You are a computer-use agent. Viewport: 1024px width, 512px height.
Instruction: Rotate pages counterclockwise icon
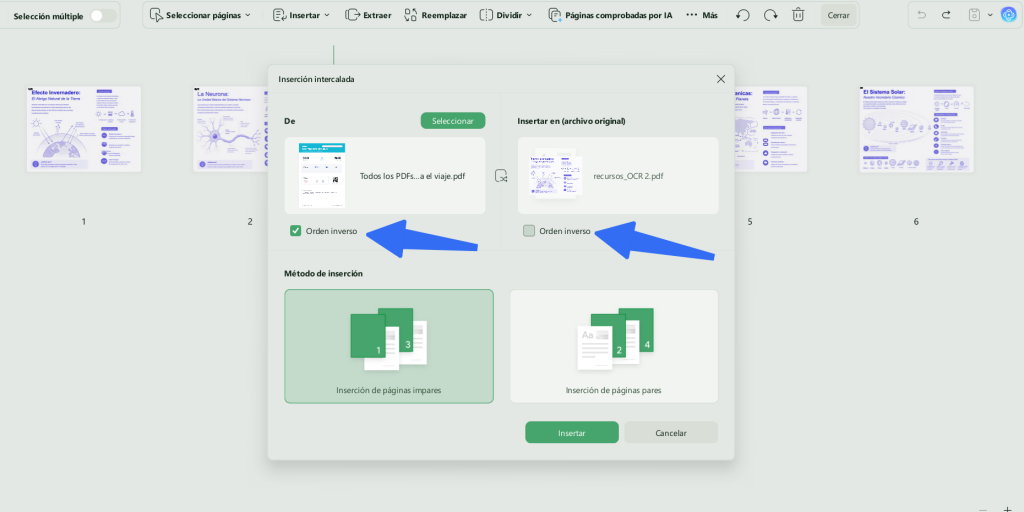pos(743,15)
